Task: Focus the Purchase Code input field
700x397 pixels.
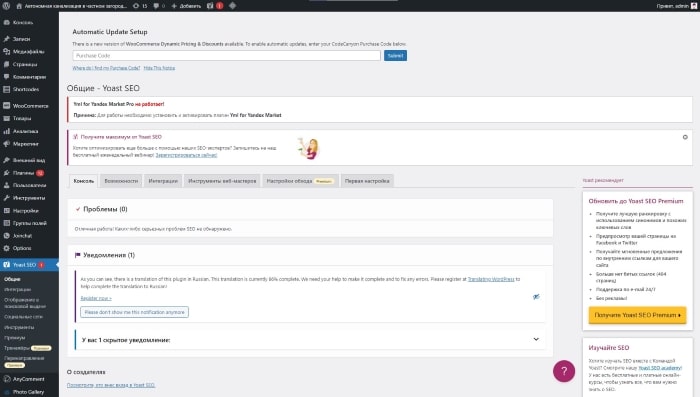Action: point(226,56)
